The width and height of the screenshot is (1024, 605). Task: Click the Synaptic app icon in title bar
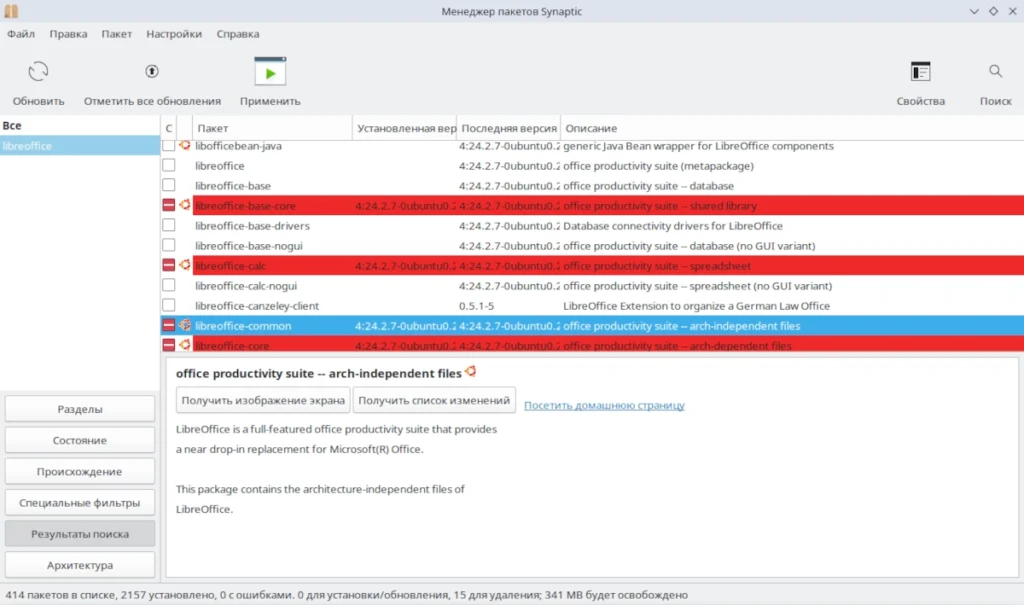tap(11, 11)
